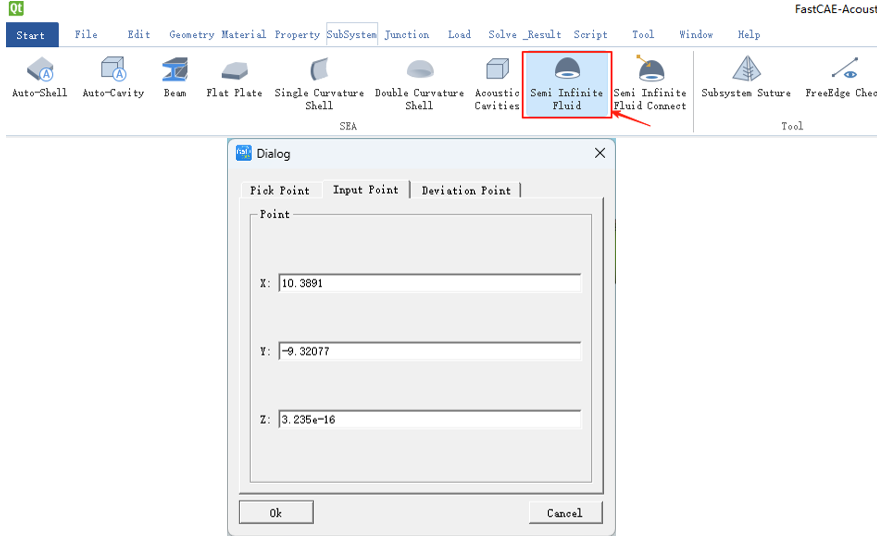877x538 pixels.
Task: Open the Start ribbon tab
Action: [x=32, y=35]
